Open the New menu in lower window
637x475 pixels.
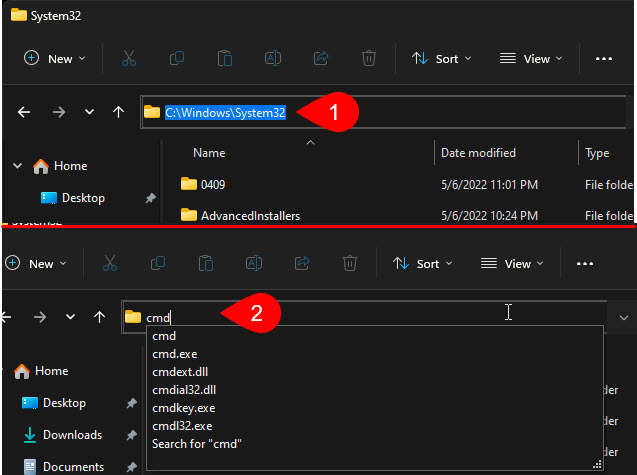click(36, 263)
